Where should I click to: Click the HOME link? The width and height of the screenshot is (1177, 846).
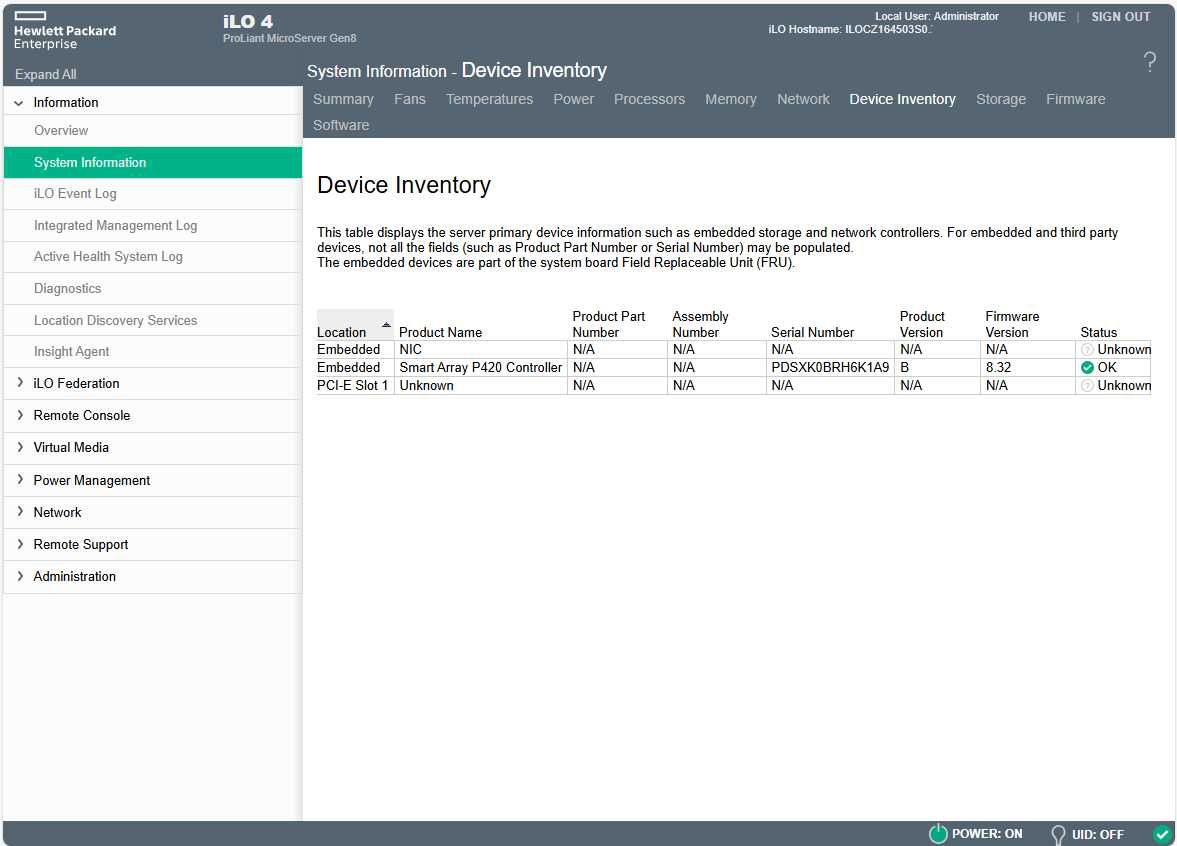(1047, 17)
